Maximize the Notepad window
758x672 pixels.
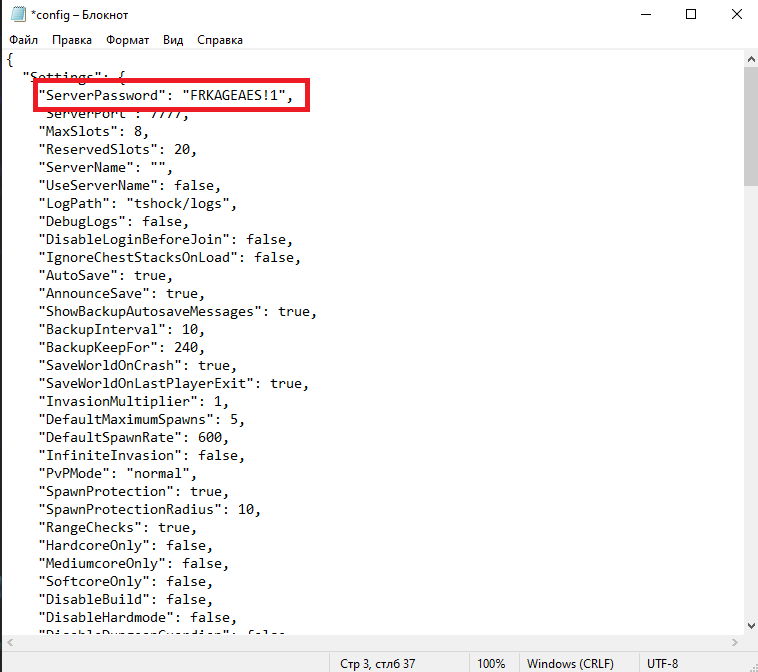tap(691, 15)
